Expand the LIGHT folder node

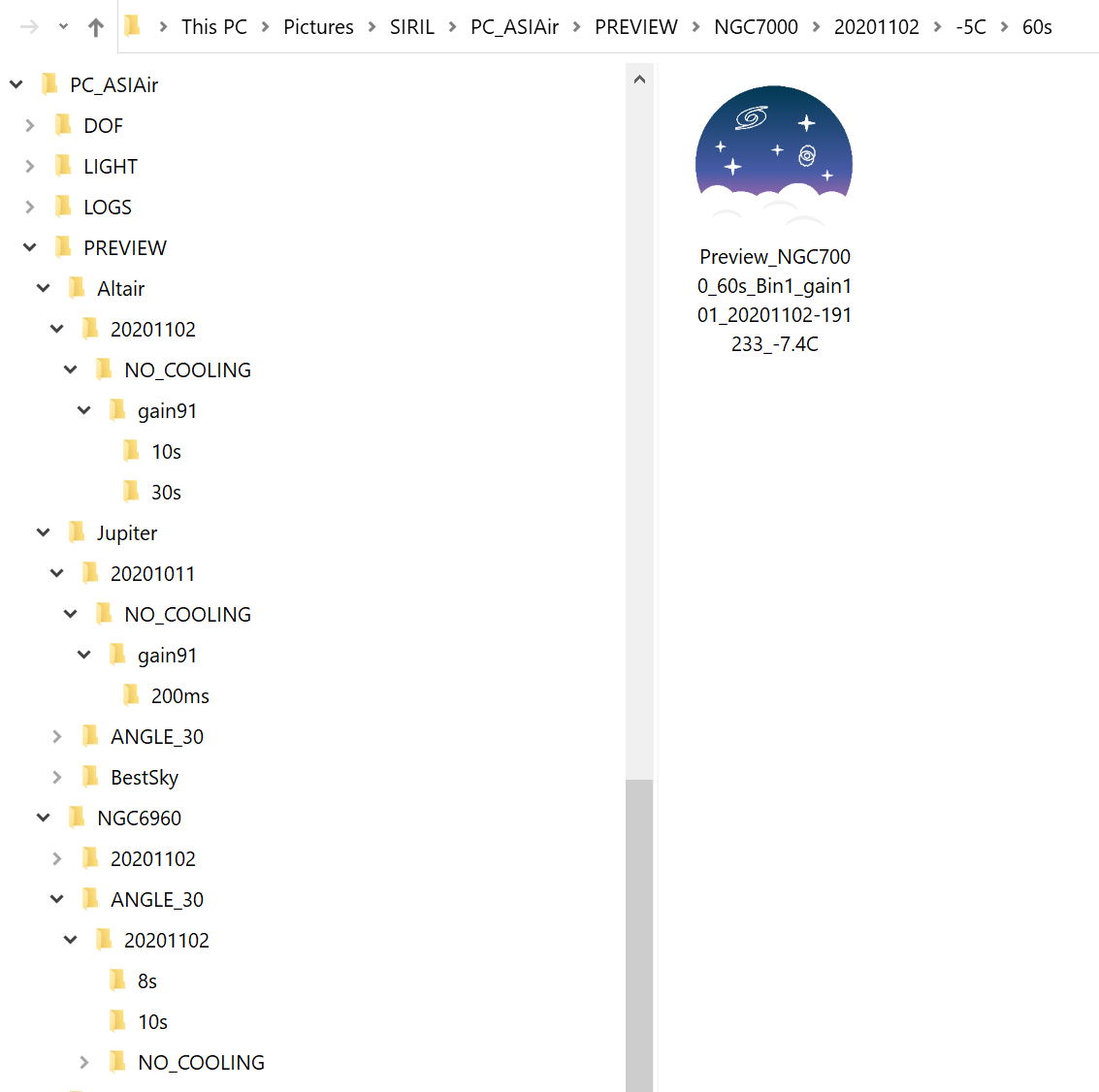[29, 166]
